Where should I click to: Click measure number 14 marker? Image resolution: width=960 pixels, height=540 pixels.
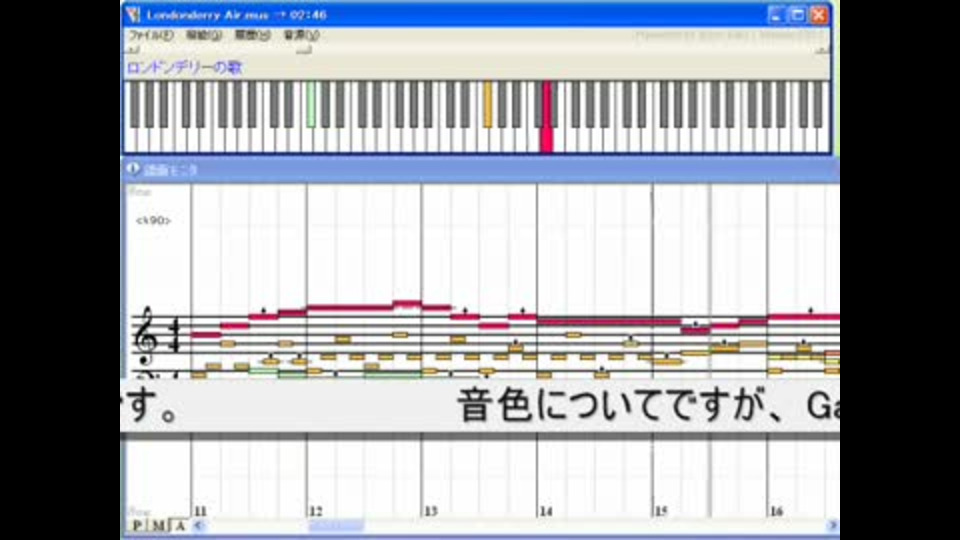click(546, 511)
